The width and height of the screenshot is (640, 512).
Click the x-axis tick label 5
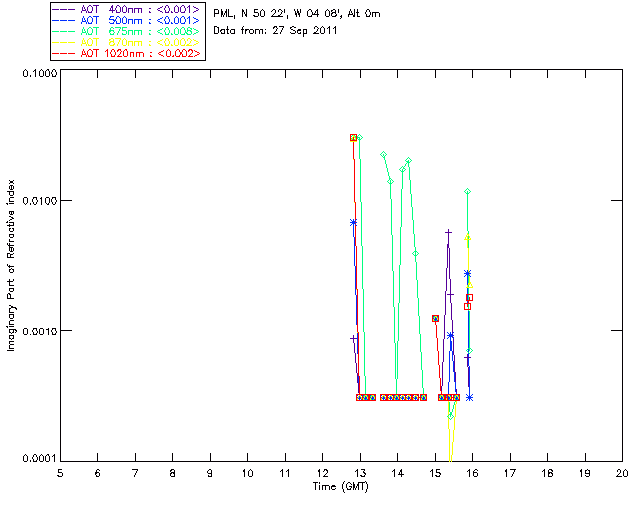point(60,473)
